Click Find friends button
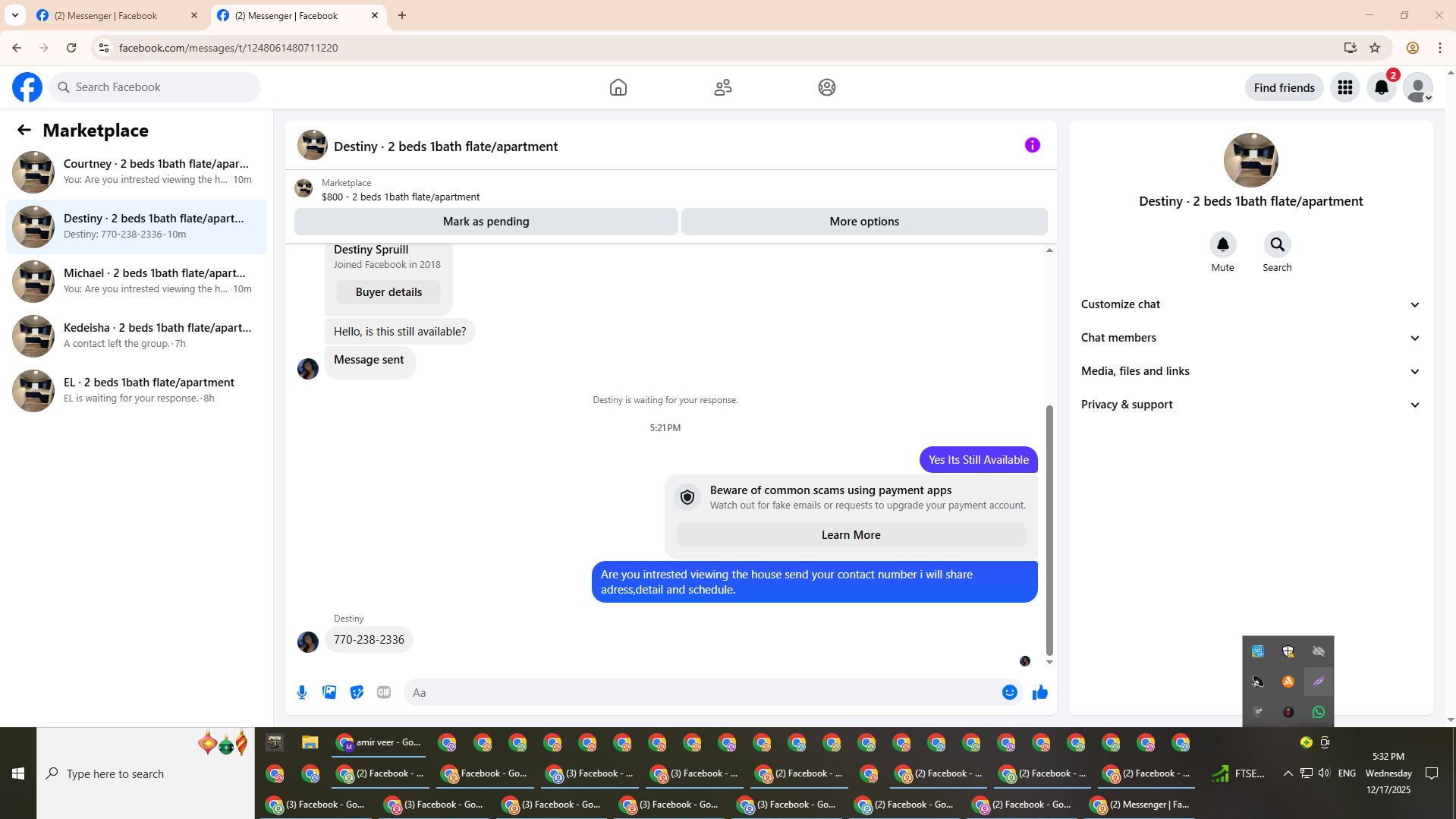 [x=1284, y=87]
